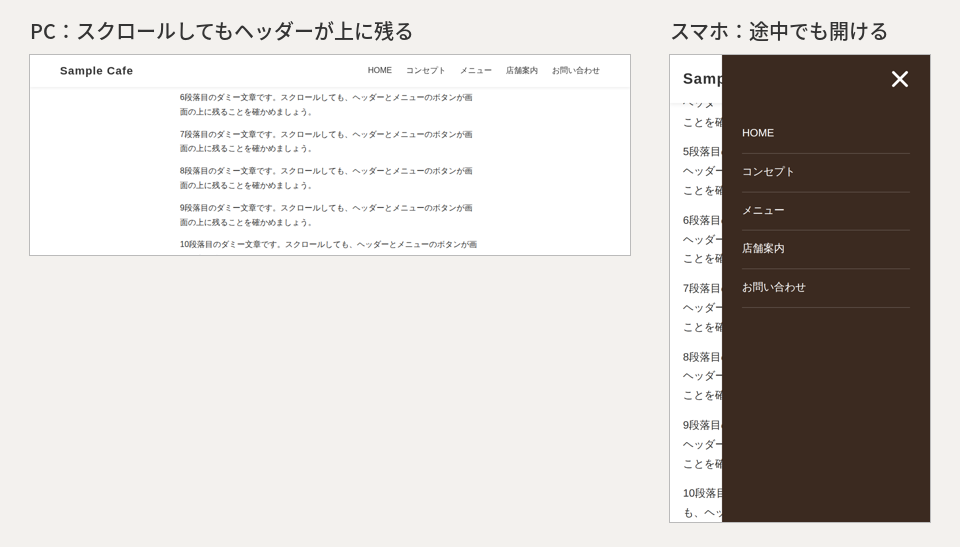Click the PC：スクロールしてもヘッダーが上に残る heading
This screenshot has height=547, width=960.
[x=222, y=31]
